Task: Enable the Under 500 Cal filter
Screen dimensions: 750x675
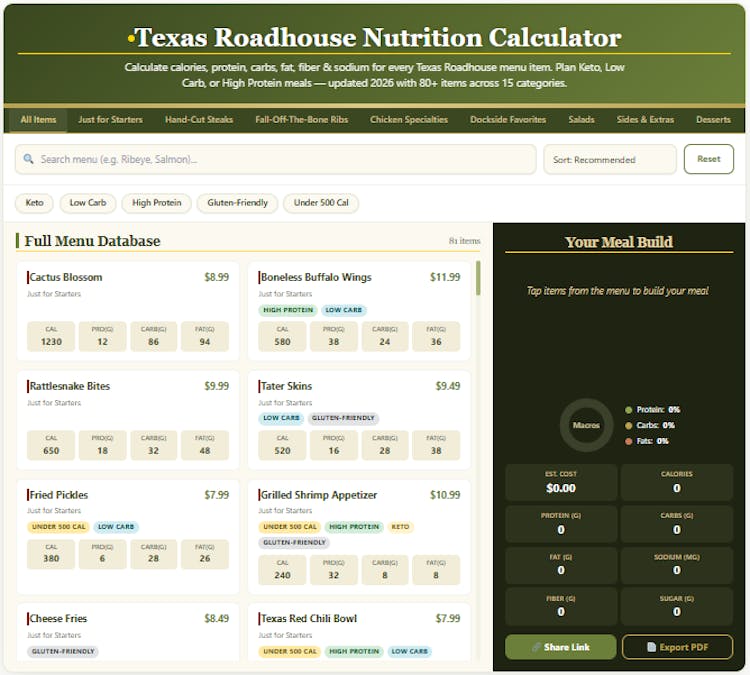Action: [x=321, y=203]
